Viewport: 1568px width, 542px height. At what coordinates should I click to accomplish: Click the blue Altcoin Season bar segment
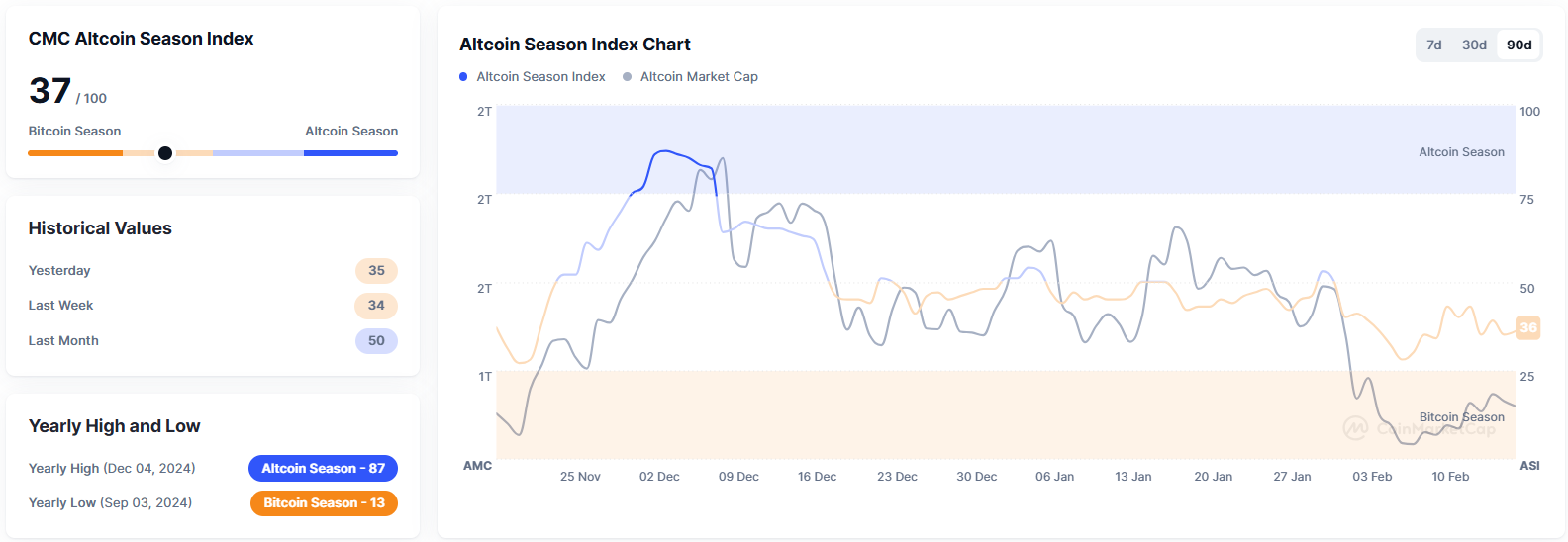point(350,153)
